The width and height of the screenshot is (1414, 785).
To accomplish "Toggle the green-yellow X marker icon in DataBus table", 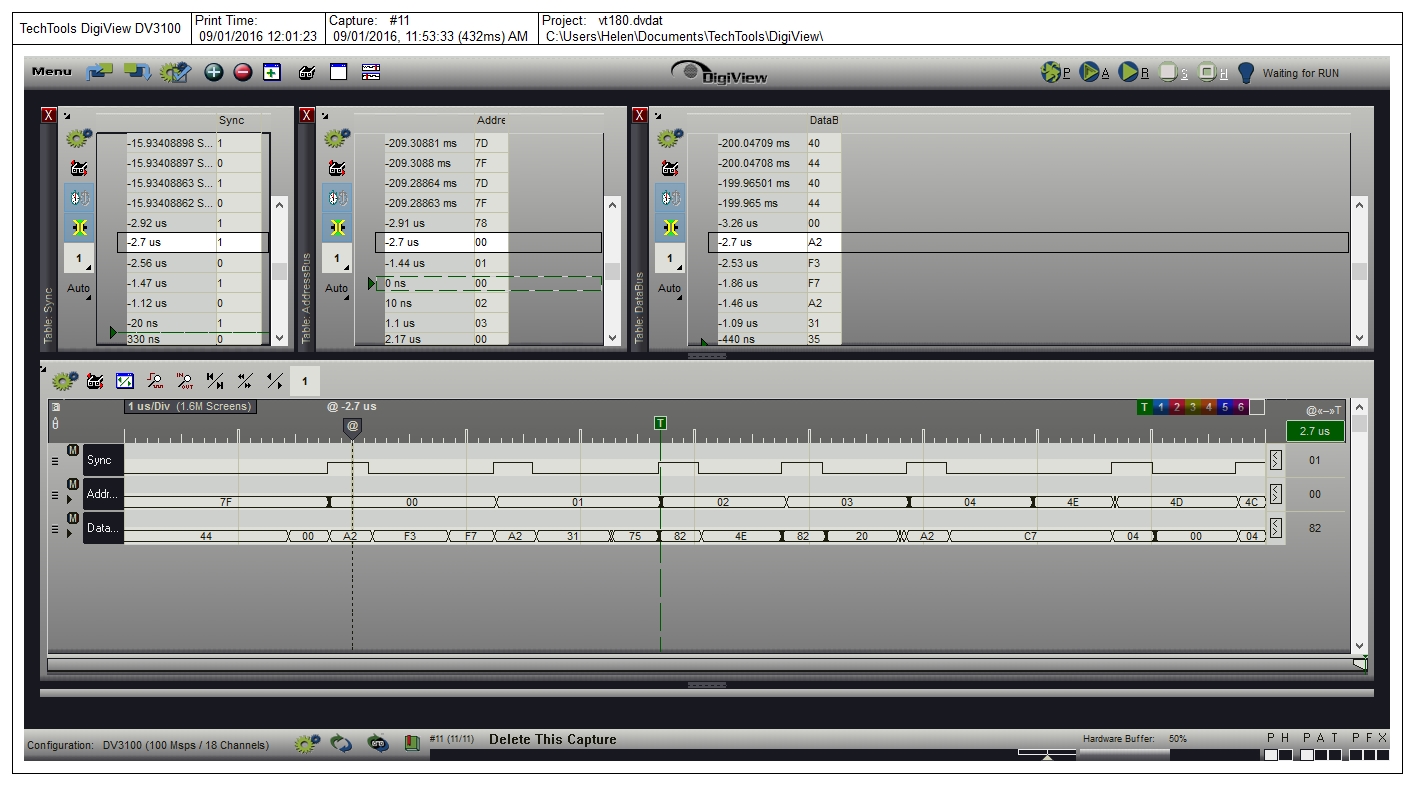I will click(669, 228).
